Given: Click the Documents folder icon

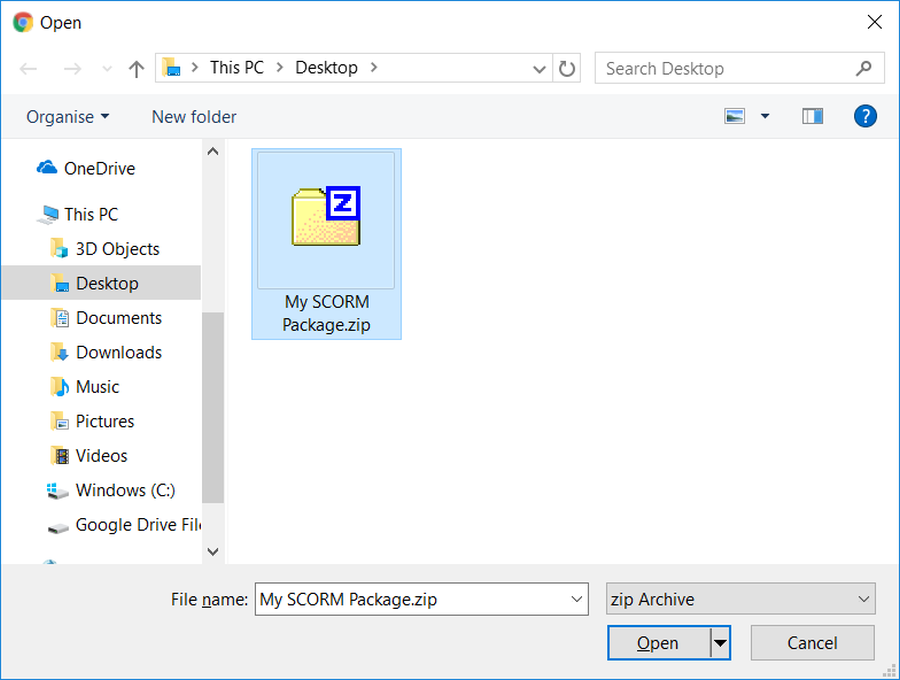Looking at the screenshot, I should (59, 317).
